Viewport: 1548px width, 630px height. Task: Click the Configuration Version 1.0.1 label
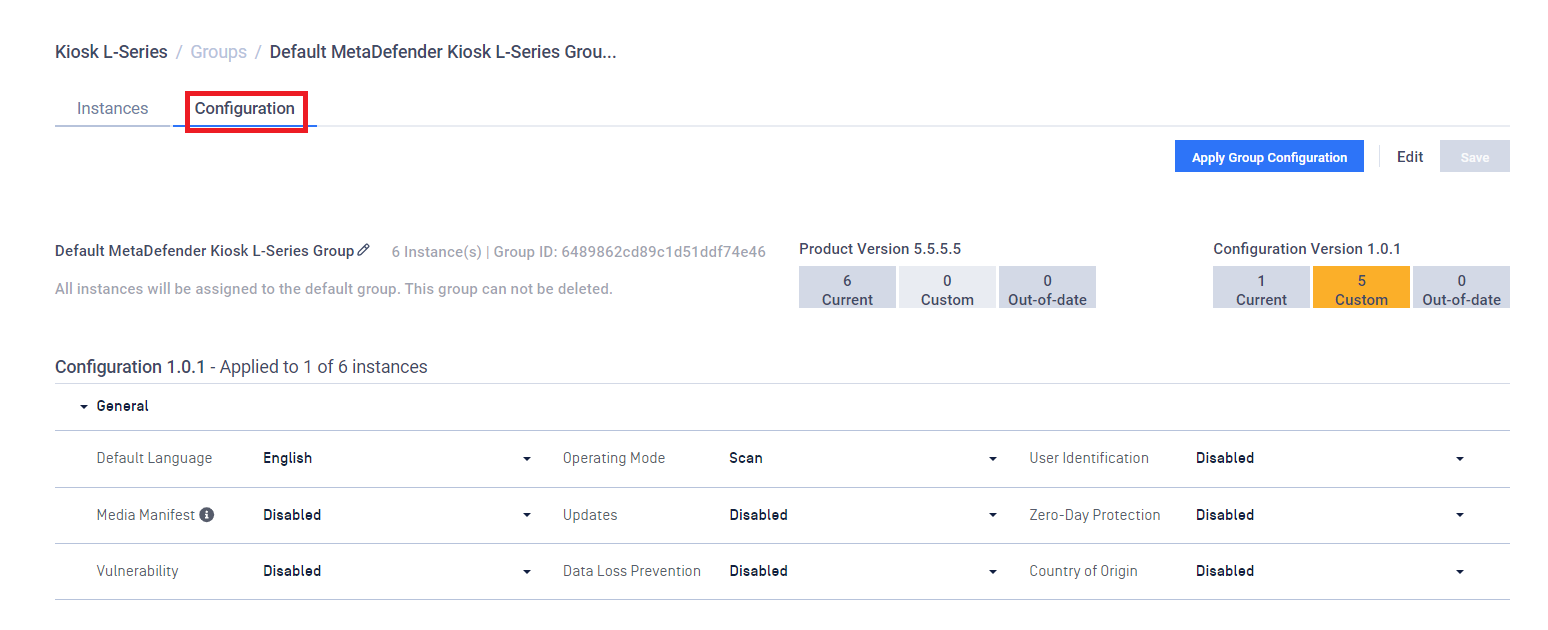click(1307, 249)
